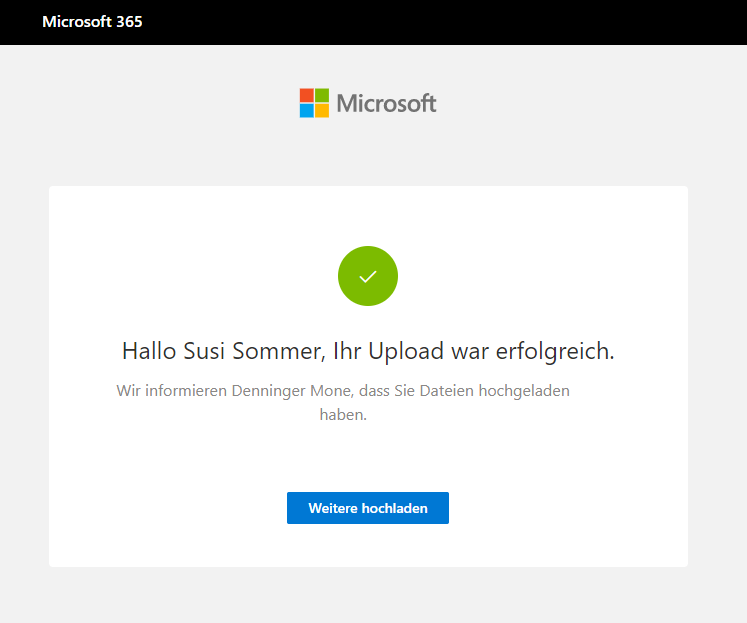
Task: Click the green square of Microsoft logo
Action: (322, 95)
